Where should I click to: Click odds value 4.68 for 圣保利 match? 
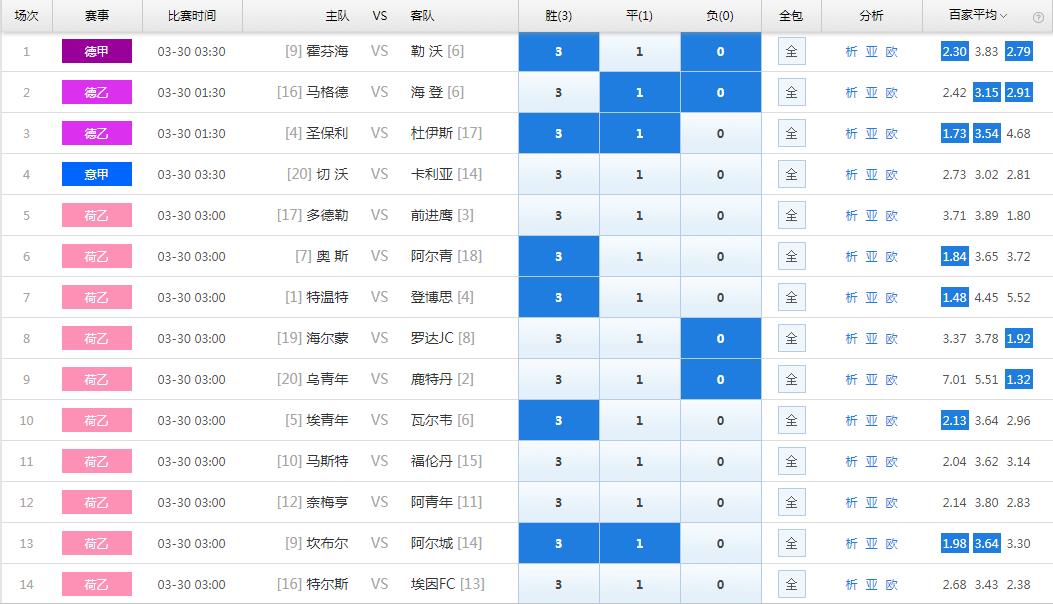coord(1019,134)
